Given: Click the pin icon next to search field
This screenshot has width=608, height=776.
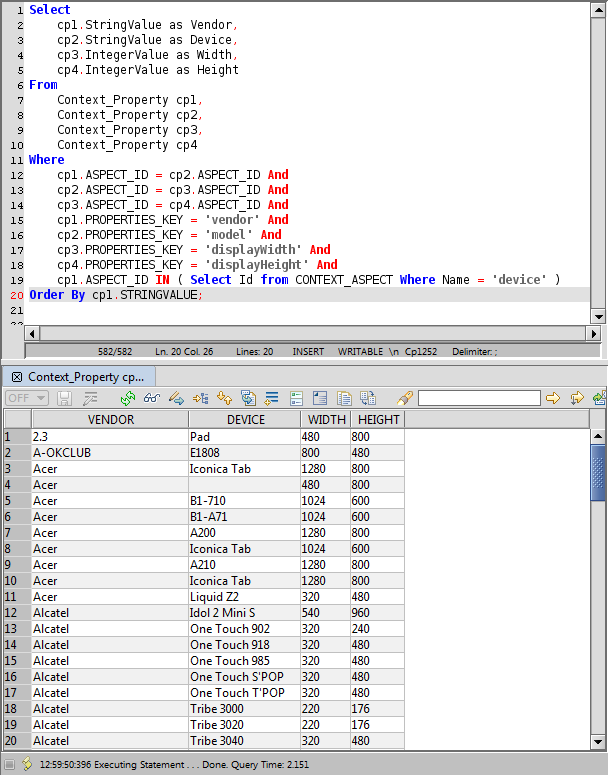Looking at the screenshot, I should click(x=405, y=398).
